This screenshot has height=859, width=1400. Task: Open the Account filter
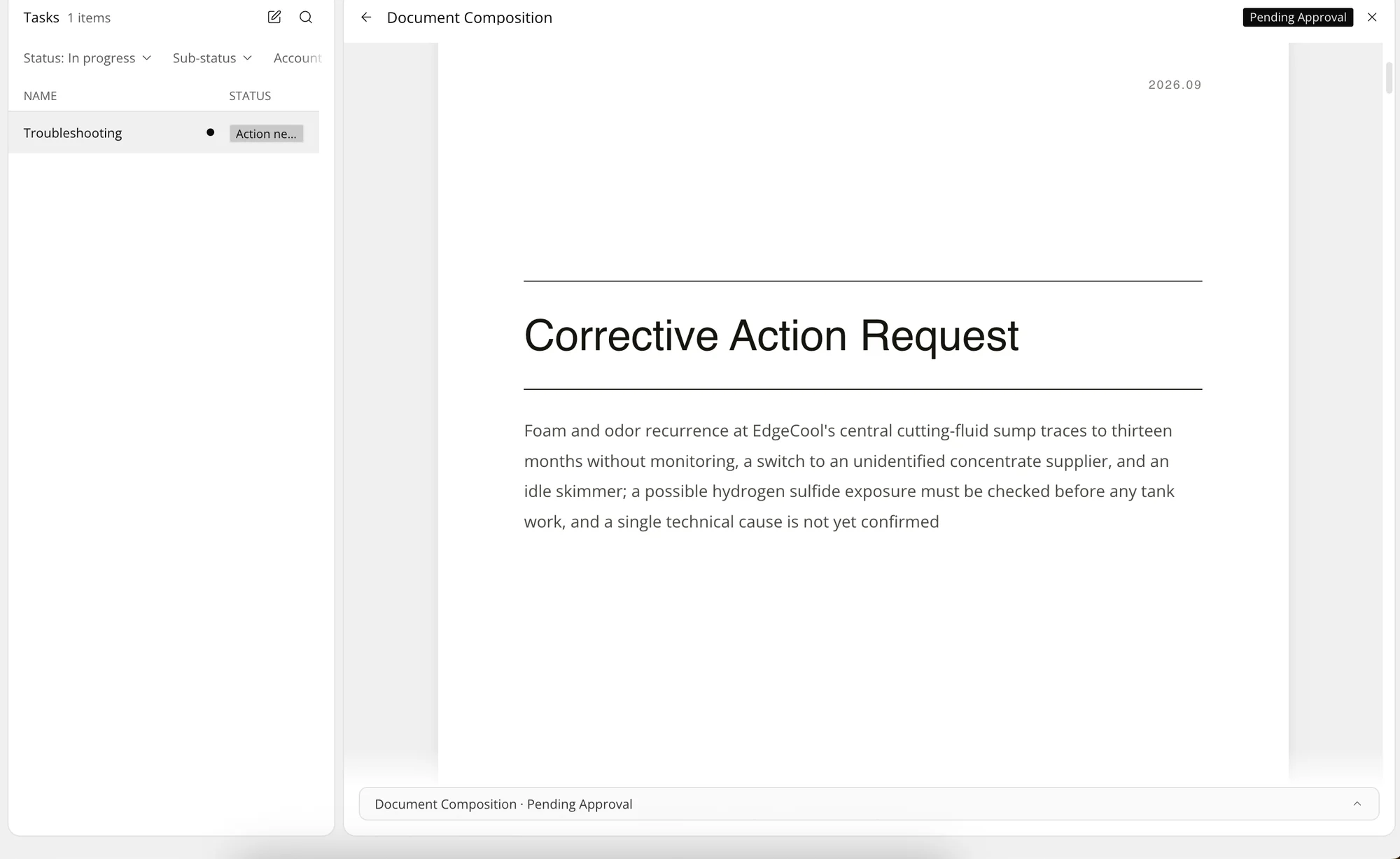point(297,58)
